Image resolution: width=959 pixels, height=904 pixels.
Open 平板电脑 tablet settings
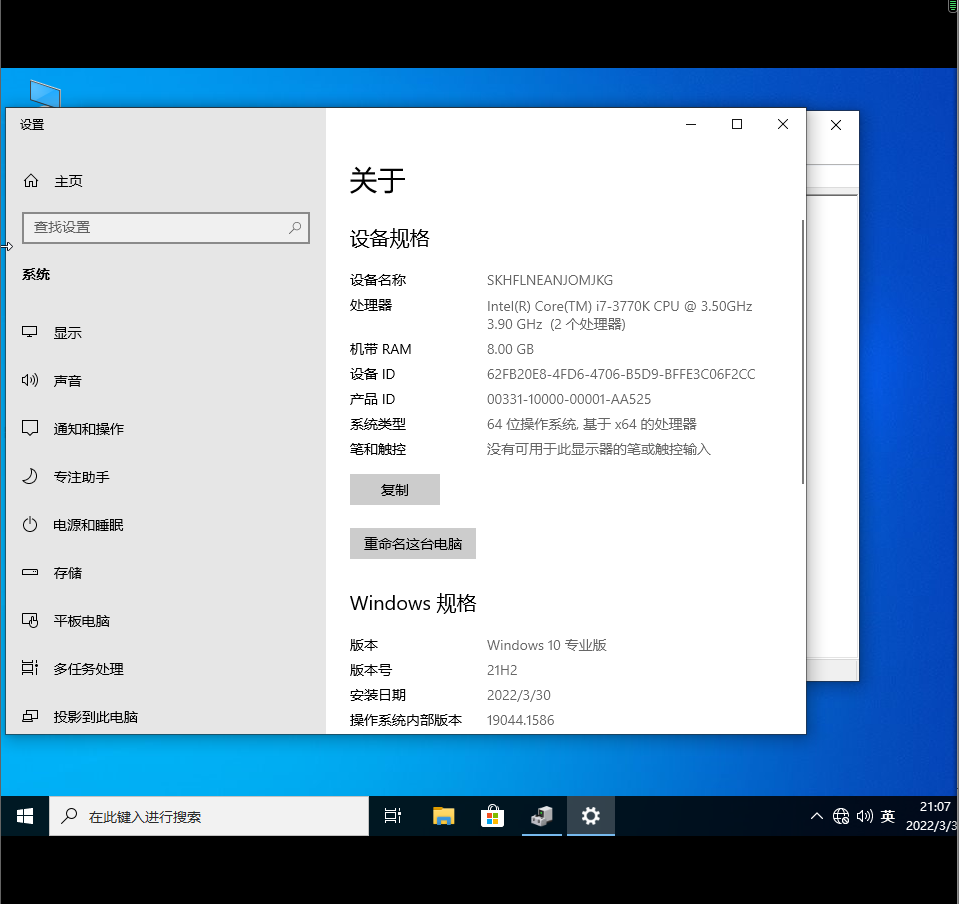(x=65, y=621)
